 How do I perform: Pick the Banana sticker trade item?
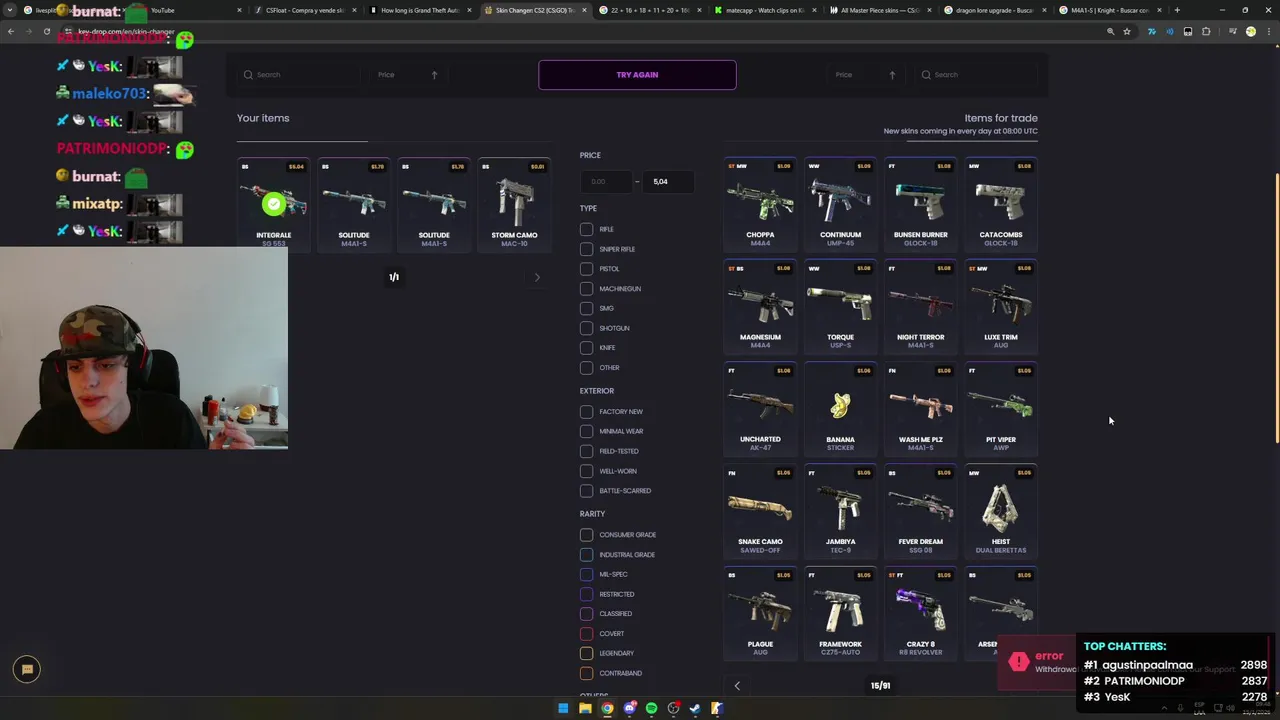[x=840, y=409]
